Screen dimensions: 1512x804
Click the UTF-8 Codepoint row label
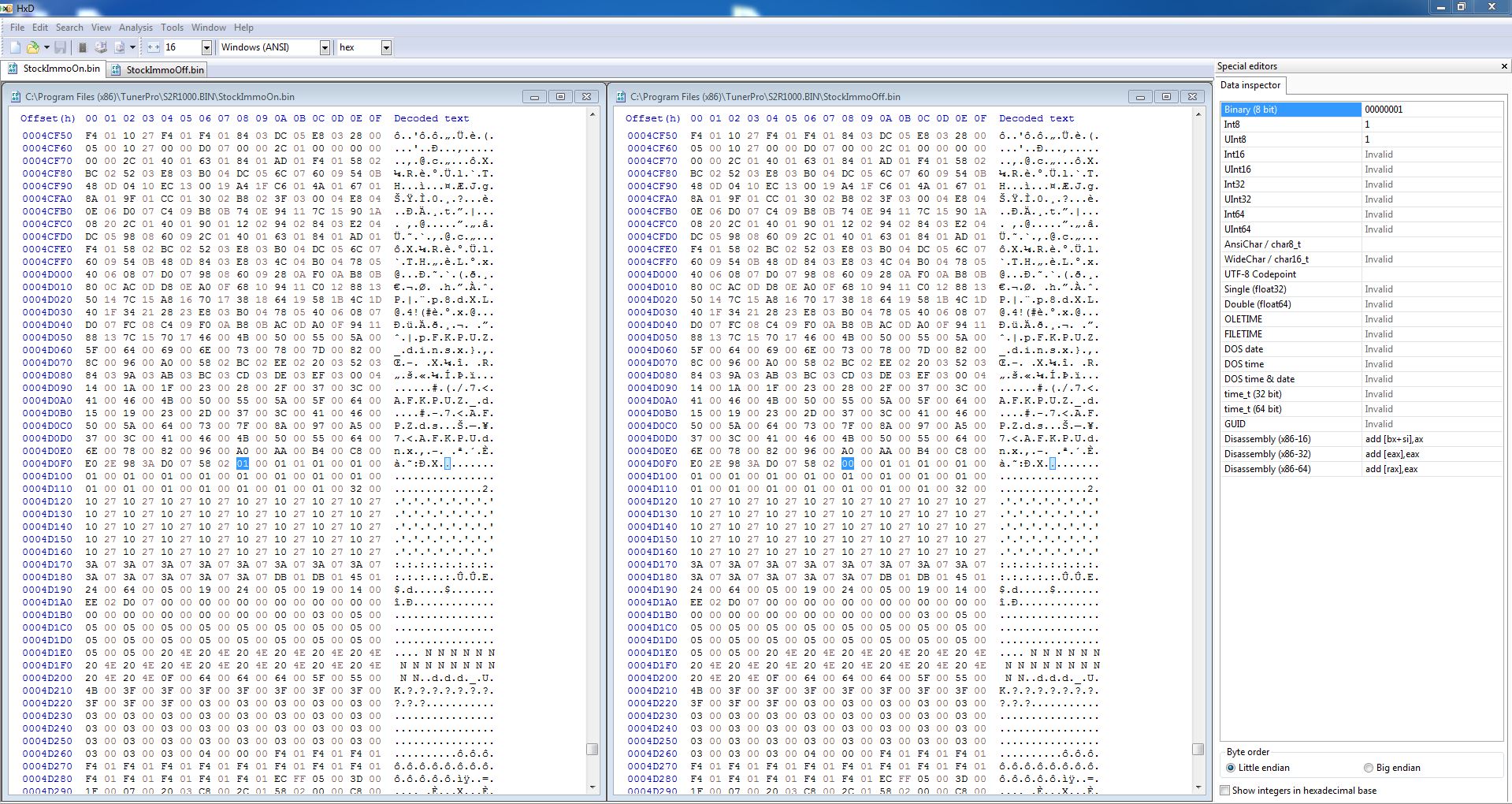point(1260,274)
